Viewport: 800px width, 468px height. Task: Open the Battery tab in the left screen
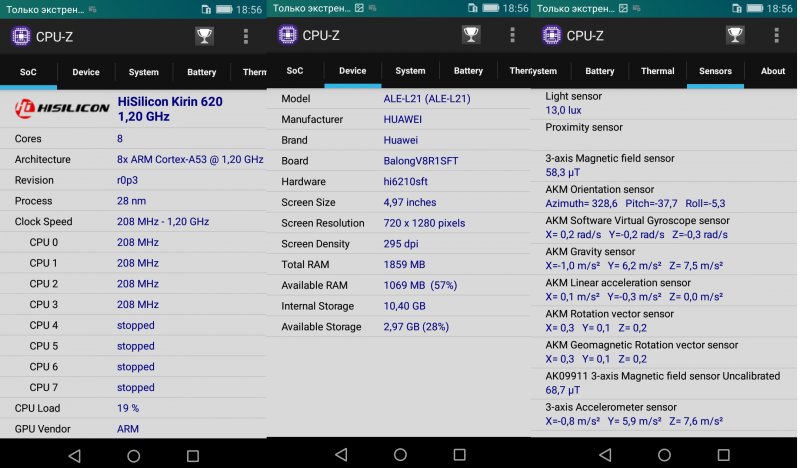202,72
